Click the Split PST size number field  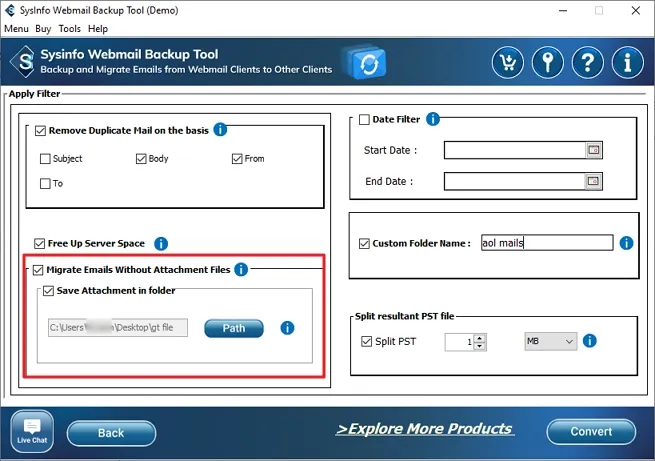[x=460, y=342]
